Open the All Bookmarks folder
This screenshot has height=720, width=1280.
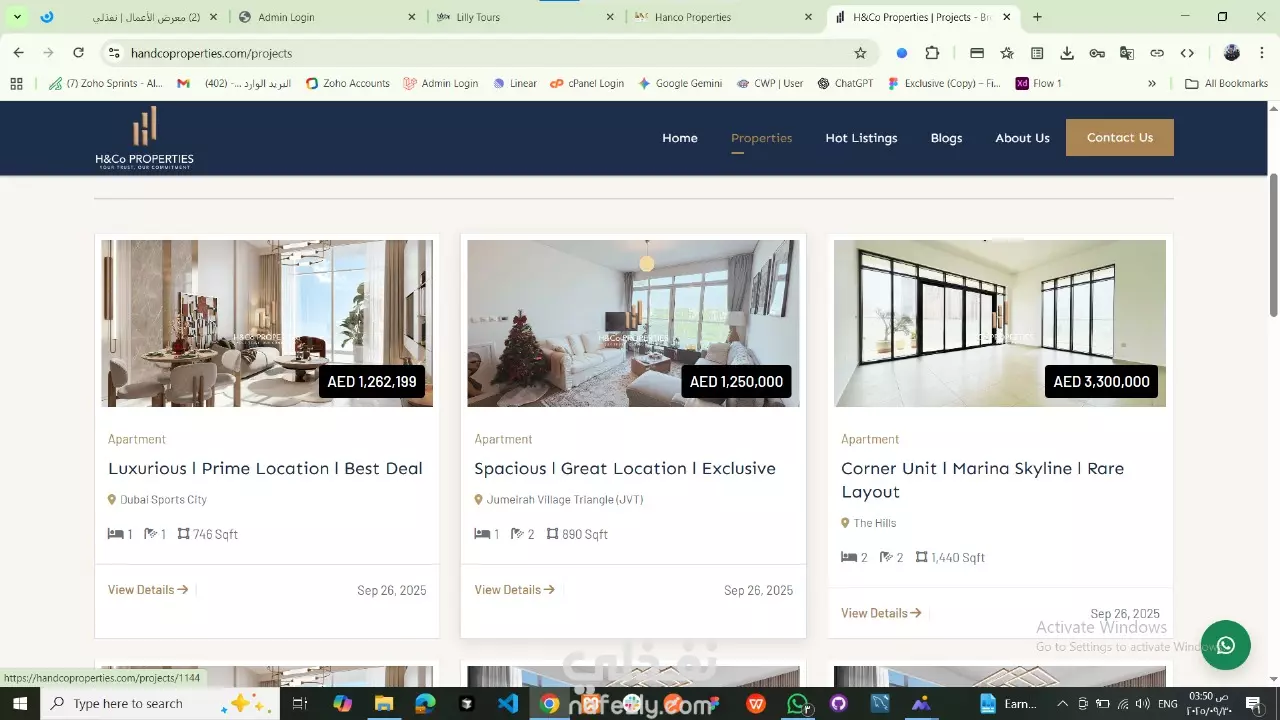1226,83
